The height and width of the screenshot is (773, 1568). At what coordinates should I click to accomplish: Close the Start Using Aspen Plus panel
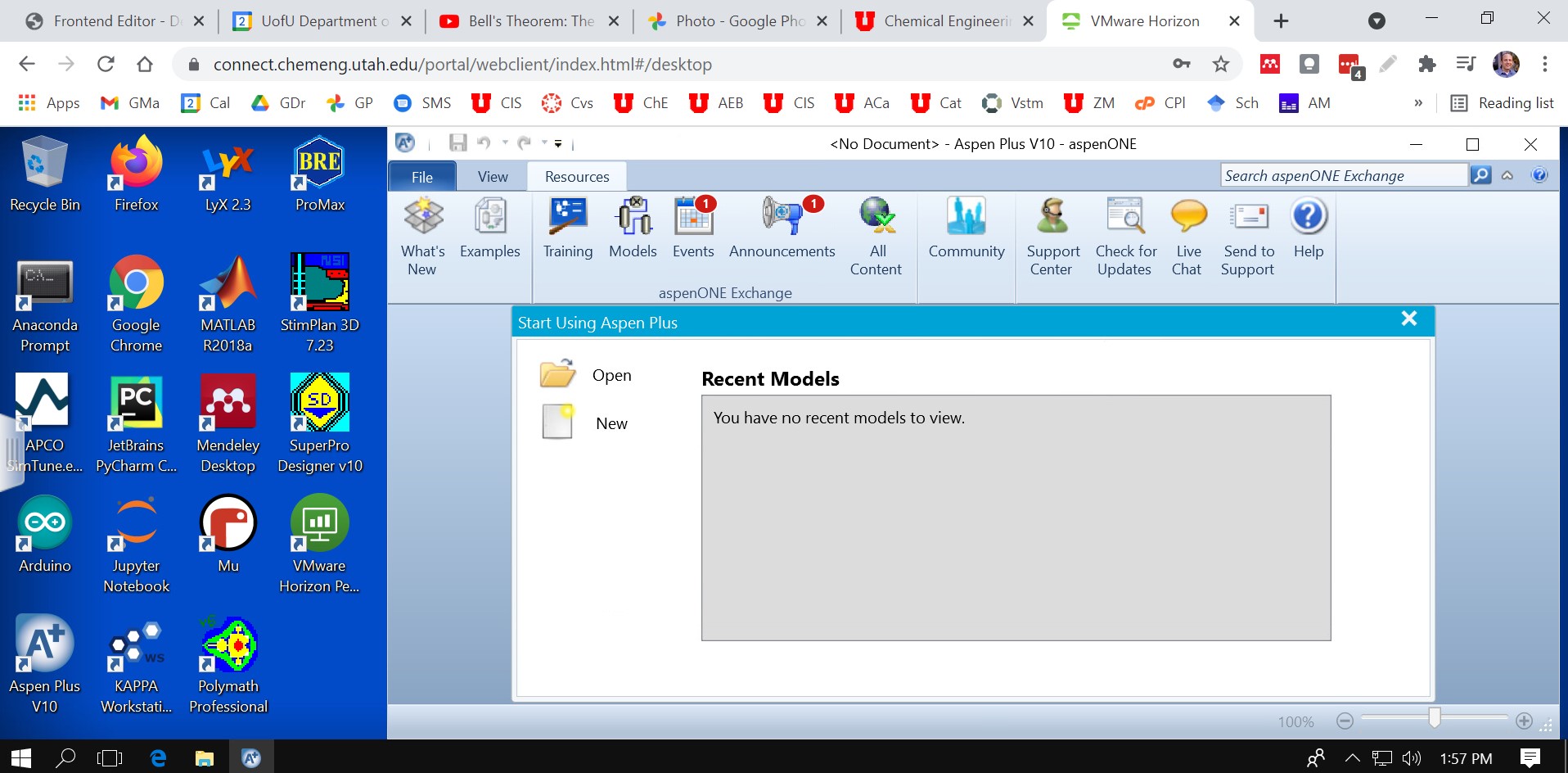pos(1409,319)
